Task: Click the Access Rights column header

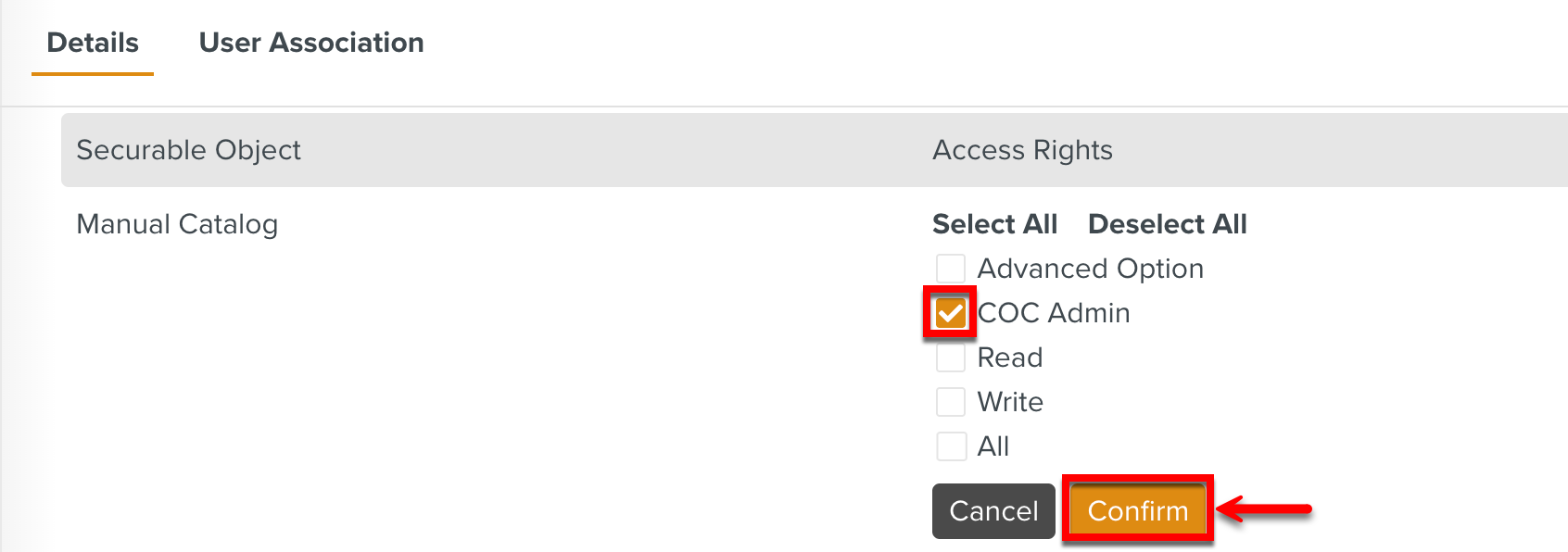Action: tap(1021, 150)
